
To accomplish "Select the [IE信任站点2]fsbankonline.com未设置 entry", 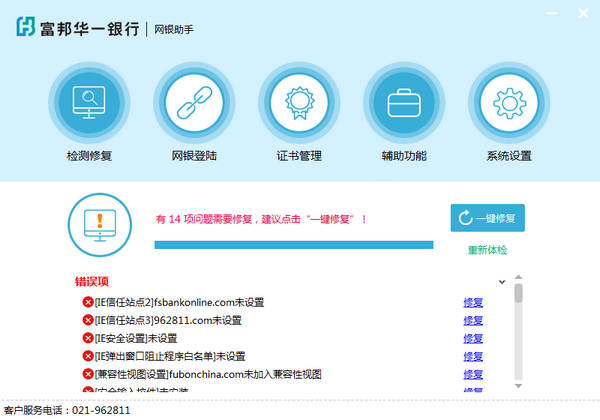I will click(179, 302).
